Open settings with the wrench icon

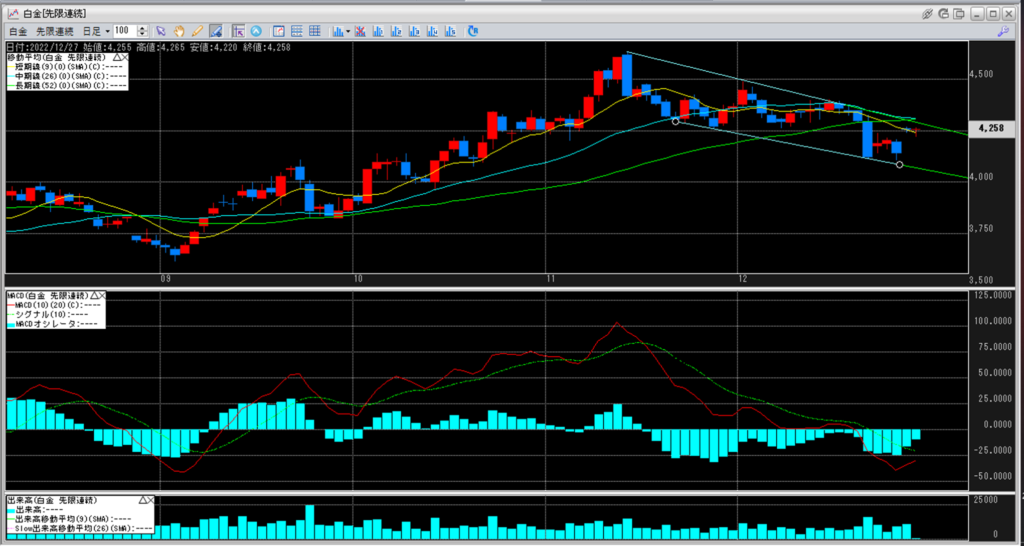(x=1003, y=32)
